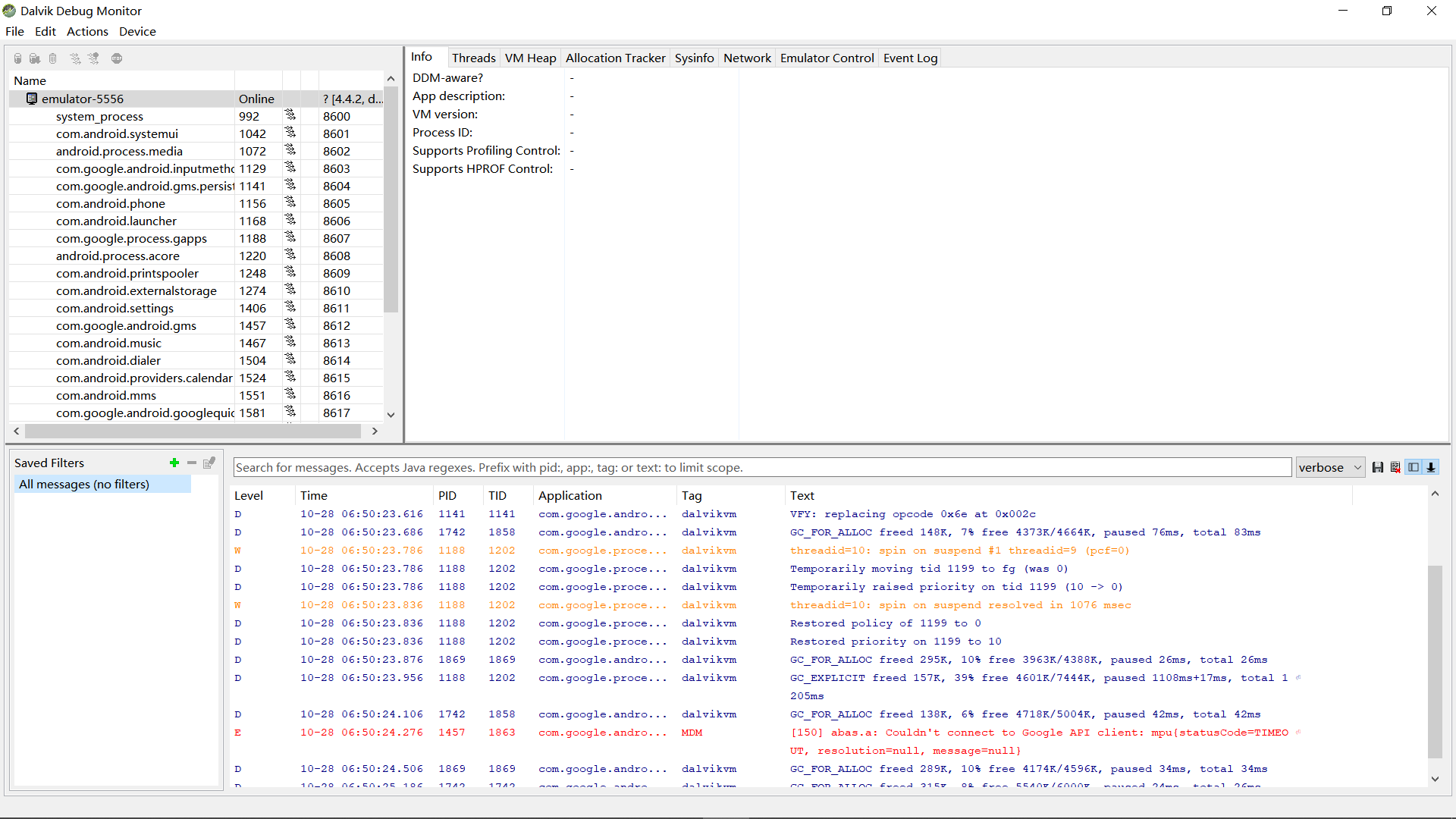This screenshot has width=1456, height=819.
Task: Click the Update Threads toolbar icon
Action: 75,58
